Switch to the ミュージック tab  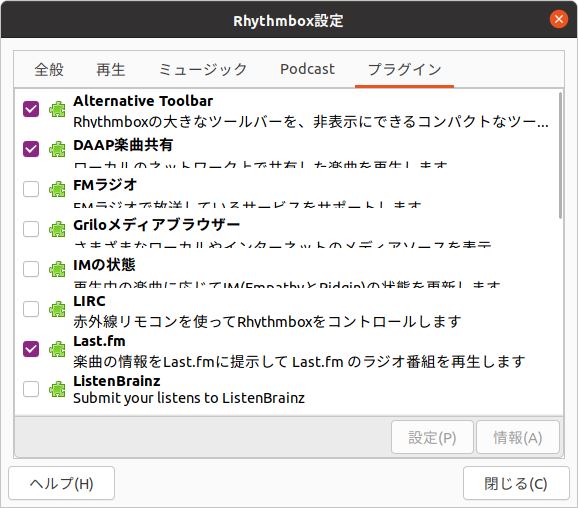tap(203, 69)
